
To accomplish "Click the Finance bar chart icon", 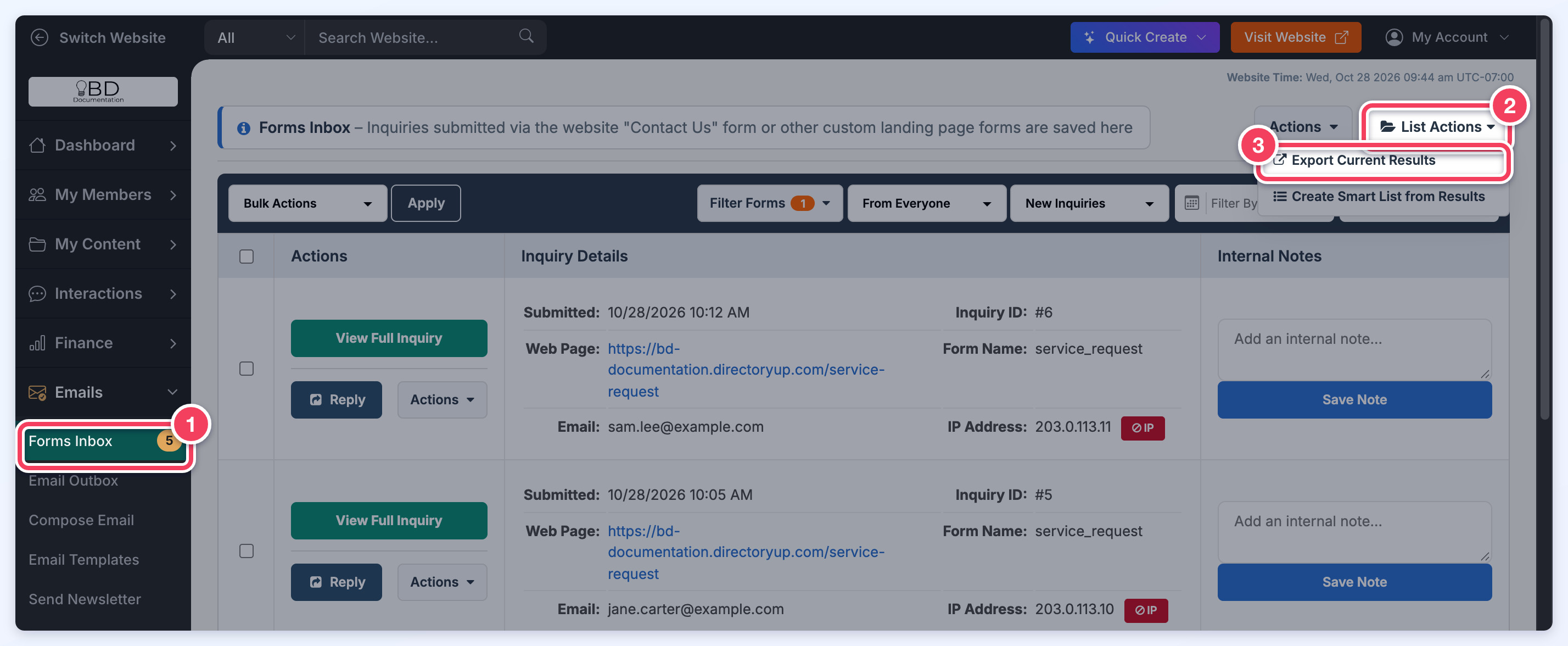I will (37, 343).
